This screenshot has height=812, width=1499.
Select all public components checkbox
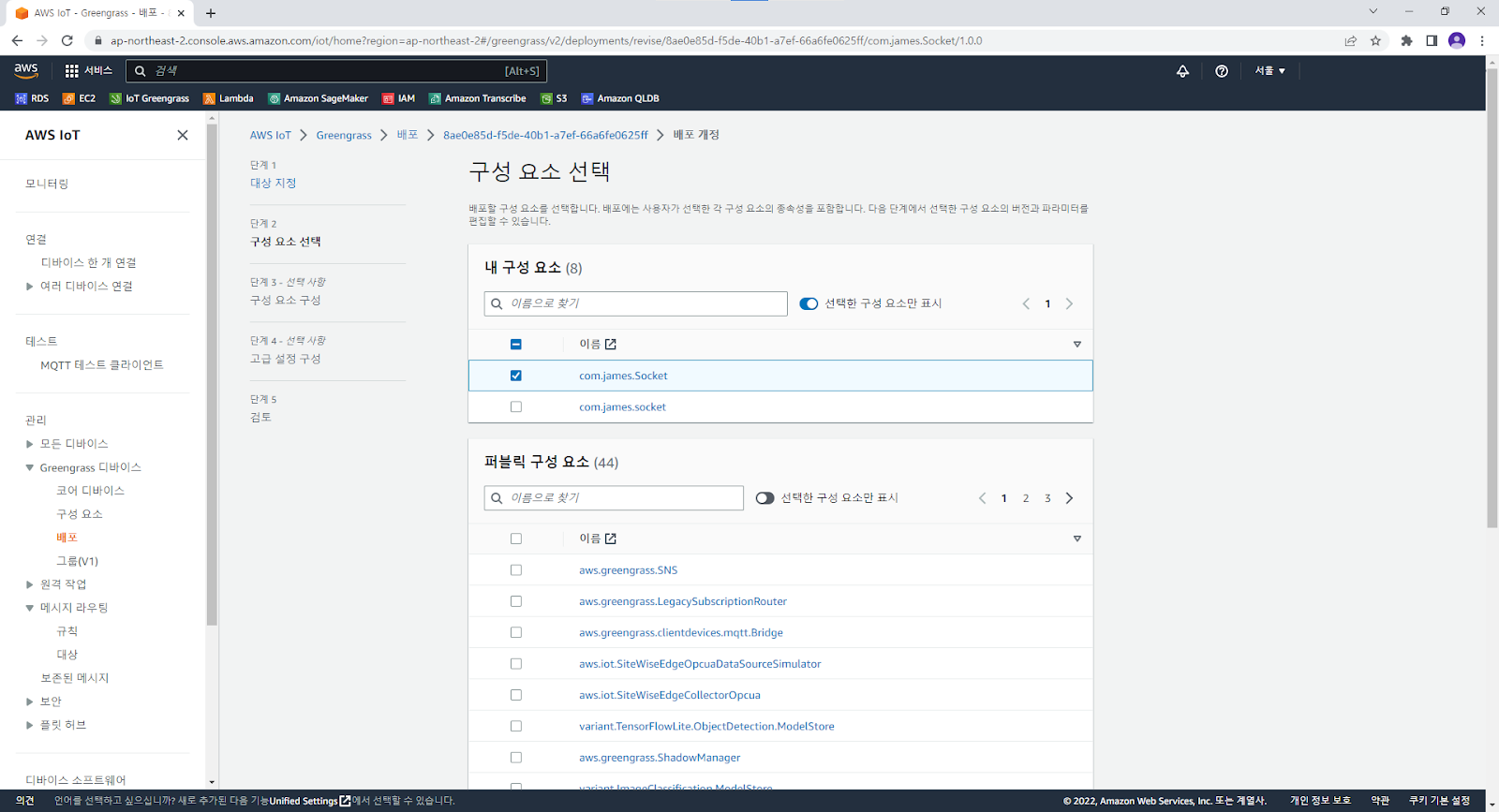click(x=516, y=539)
